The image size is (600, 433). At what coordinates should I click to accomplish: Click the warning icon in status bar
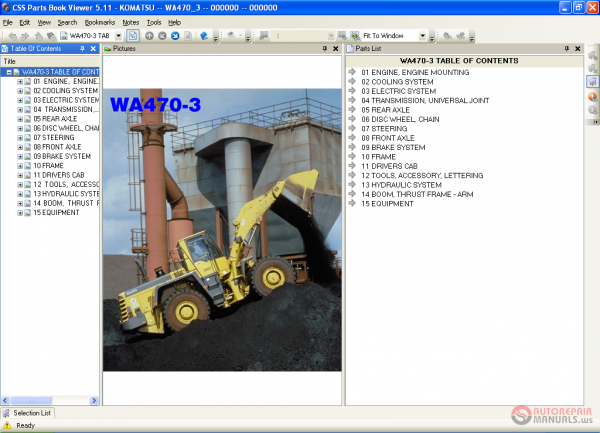pyautogui.click(x=7, y=425)
